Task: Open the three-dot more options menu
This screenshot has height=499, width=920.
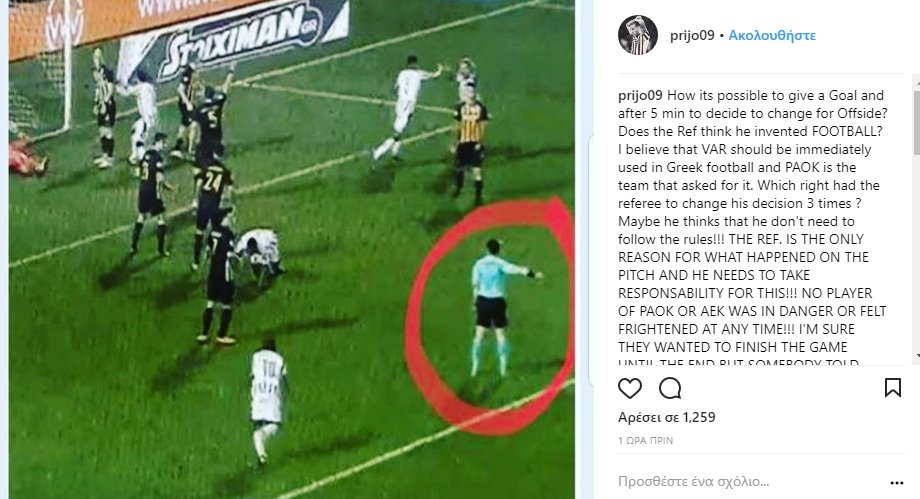Action: pos(897,483)
